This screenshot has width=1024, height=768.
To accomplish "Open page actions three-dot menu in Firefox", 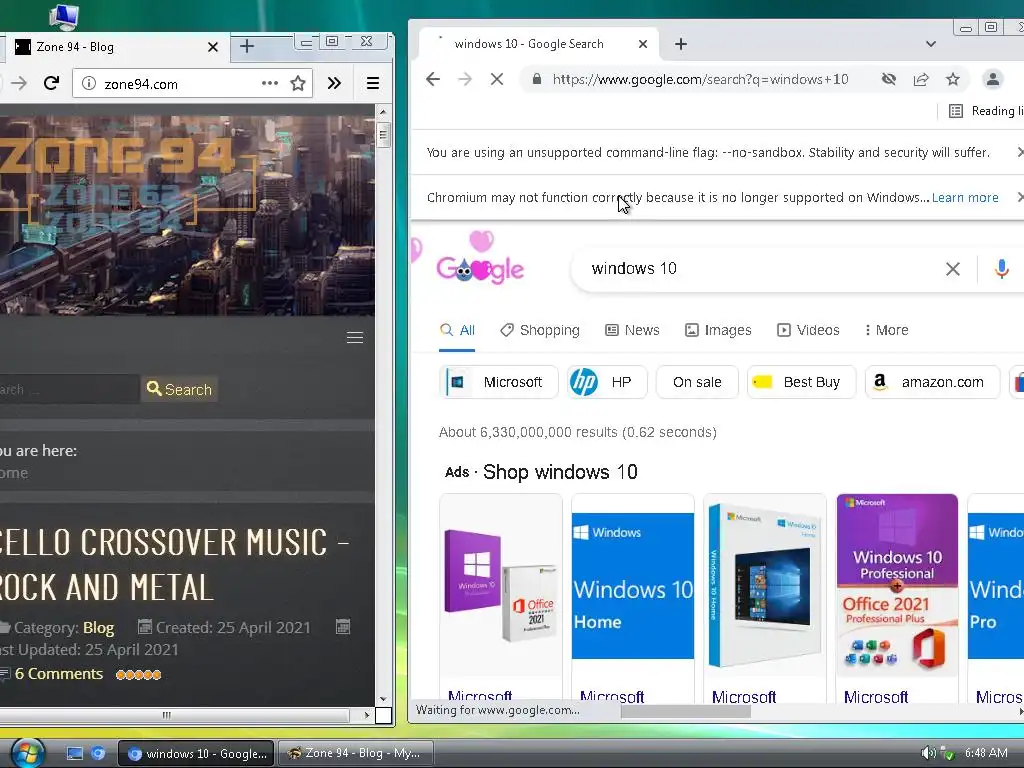I will [270, 83].
